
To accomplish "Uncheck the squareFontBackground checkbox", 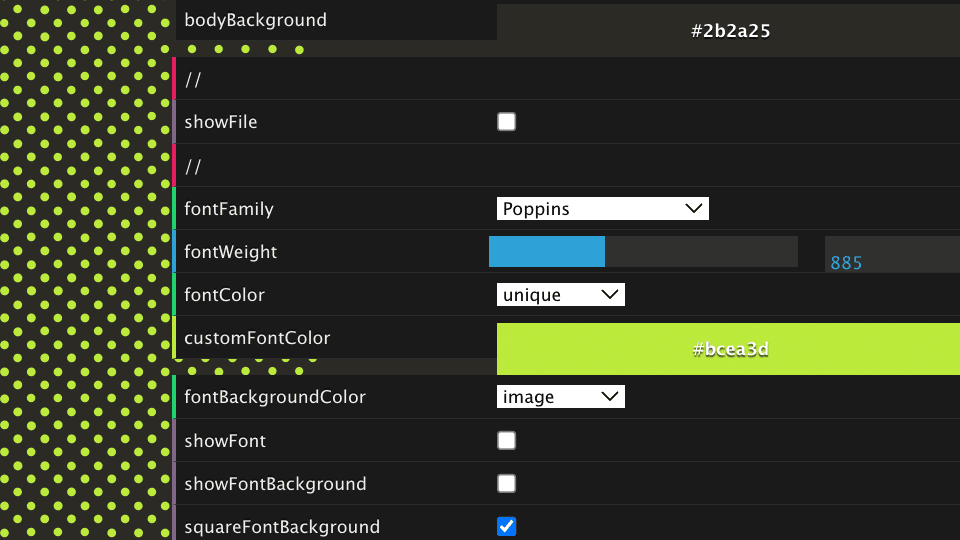I will pos(507,526).
